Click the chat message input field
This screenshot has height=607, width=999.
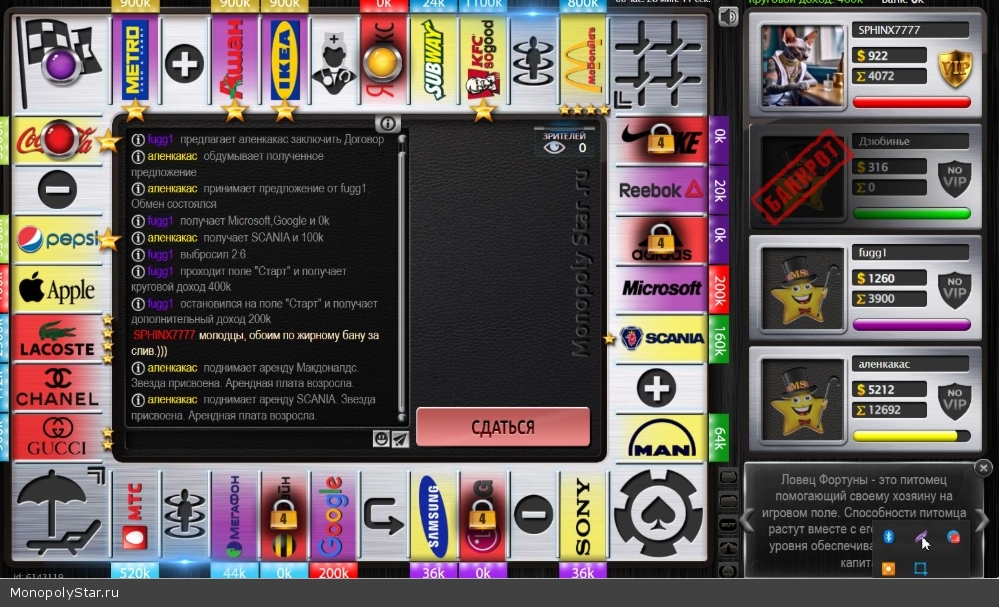click(249, 439)
